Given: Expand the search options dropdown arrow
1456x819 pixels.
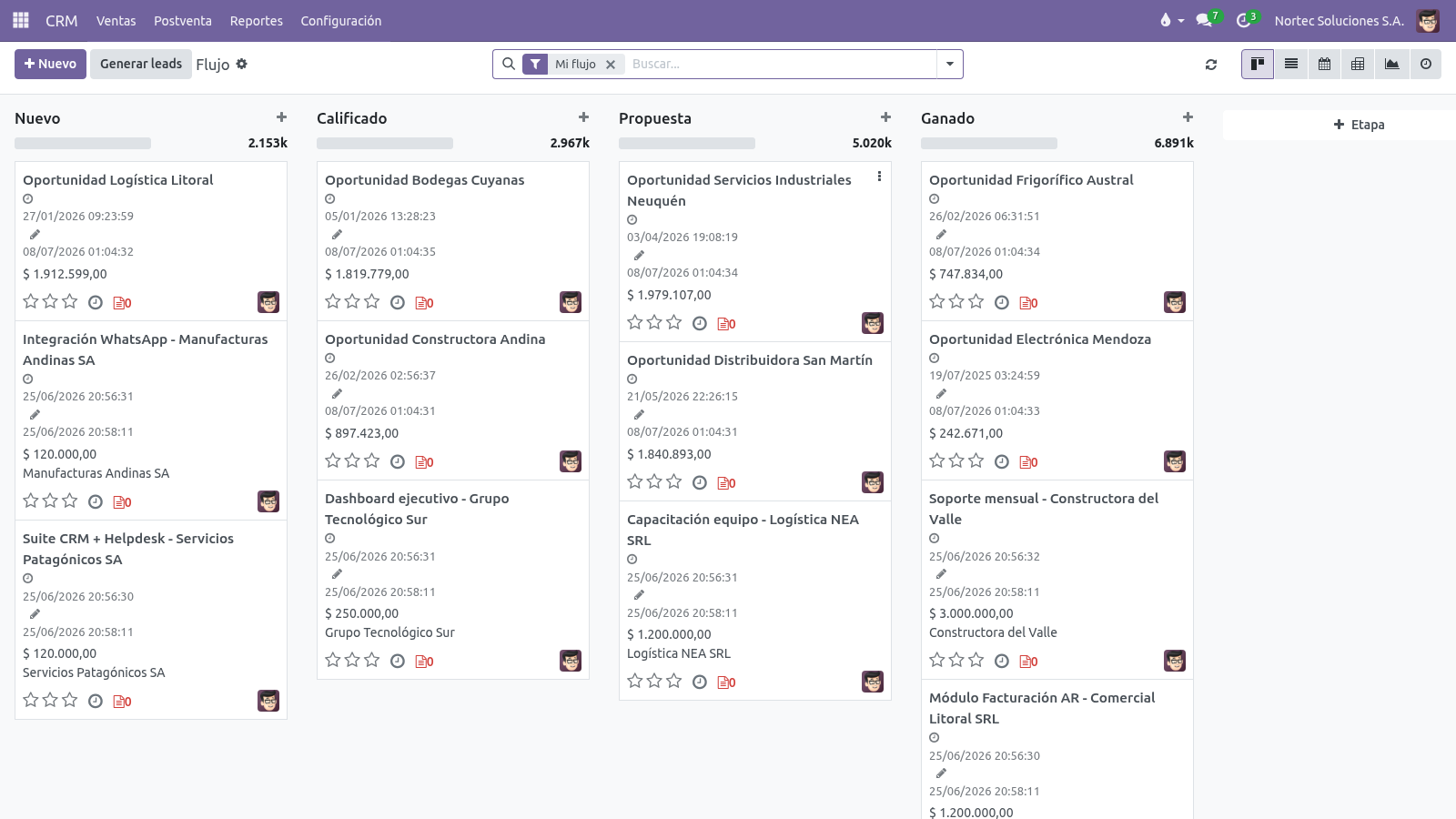Looking at the screenshot, I should [x=949, y=64].
